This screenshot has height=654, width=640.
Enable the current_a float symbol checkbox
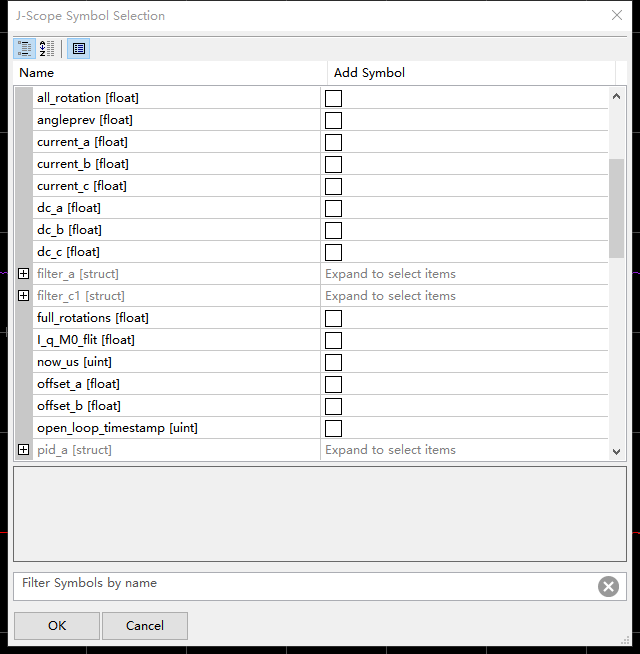pos(334,142)
